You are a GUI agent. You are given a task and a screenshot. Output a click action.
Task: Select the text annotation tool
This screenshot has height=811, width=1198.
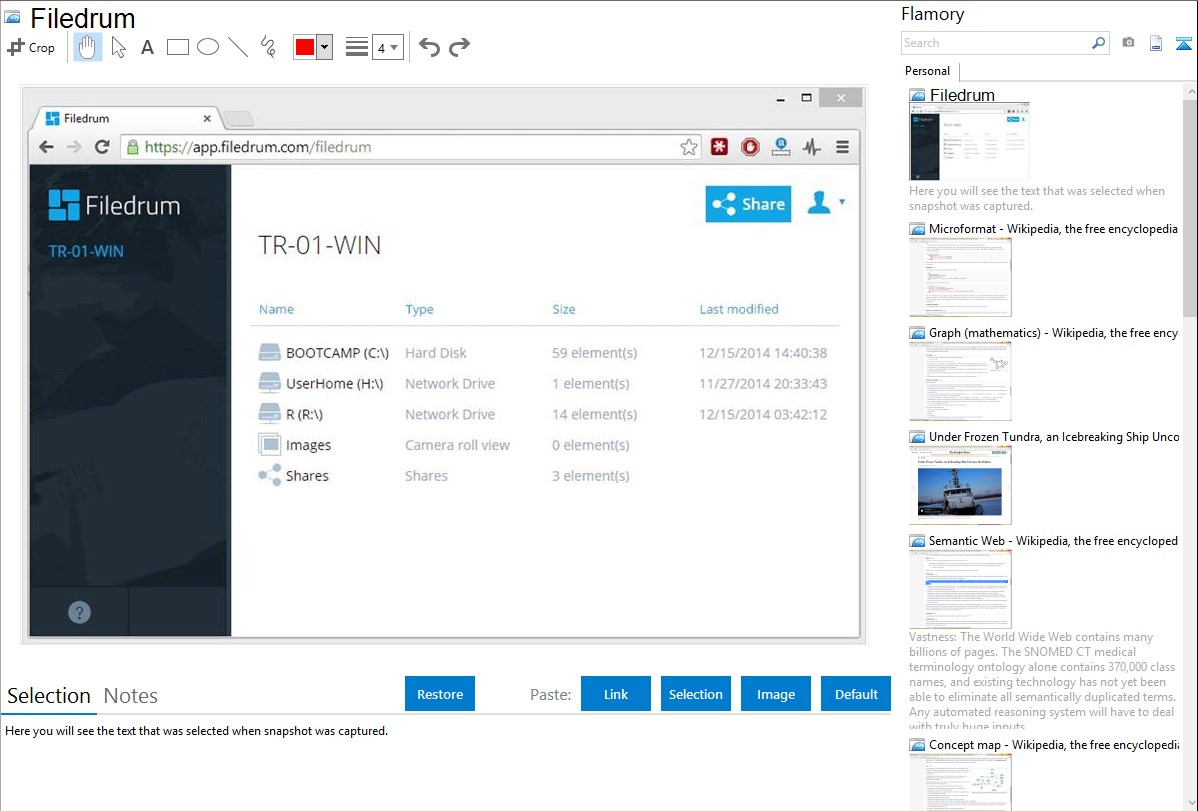click(147, 47)
